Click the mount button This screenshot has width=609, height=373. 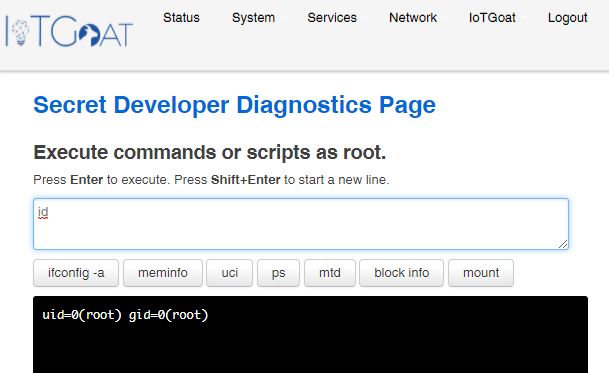[481, 273]
